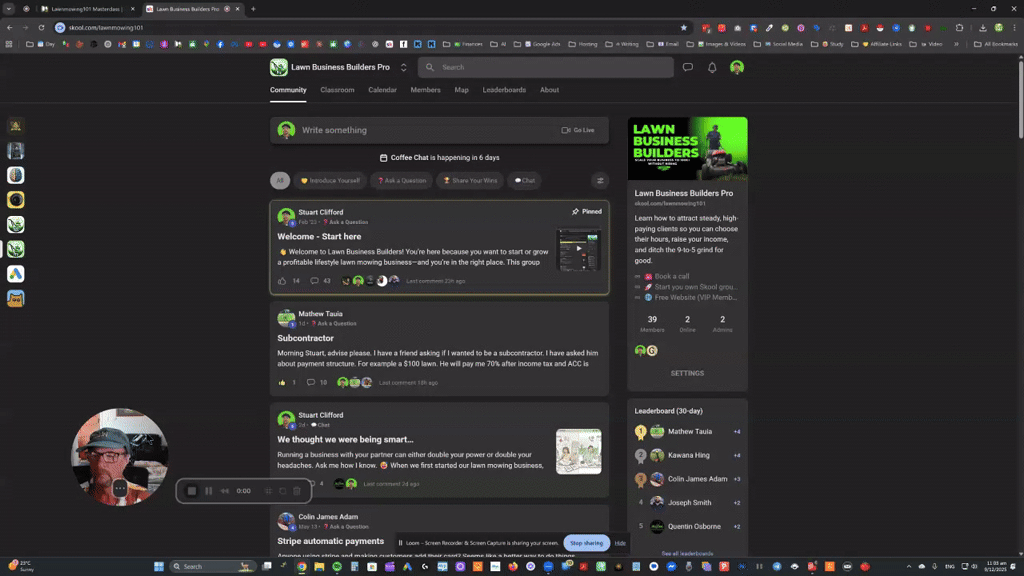
Task: Like the Subcontractor post
Action: coord(282,383)
